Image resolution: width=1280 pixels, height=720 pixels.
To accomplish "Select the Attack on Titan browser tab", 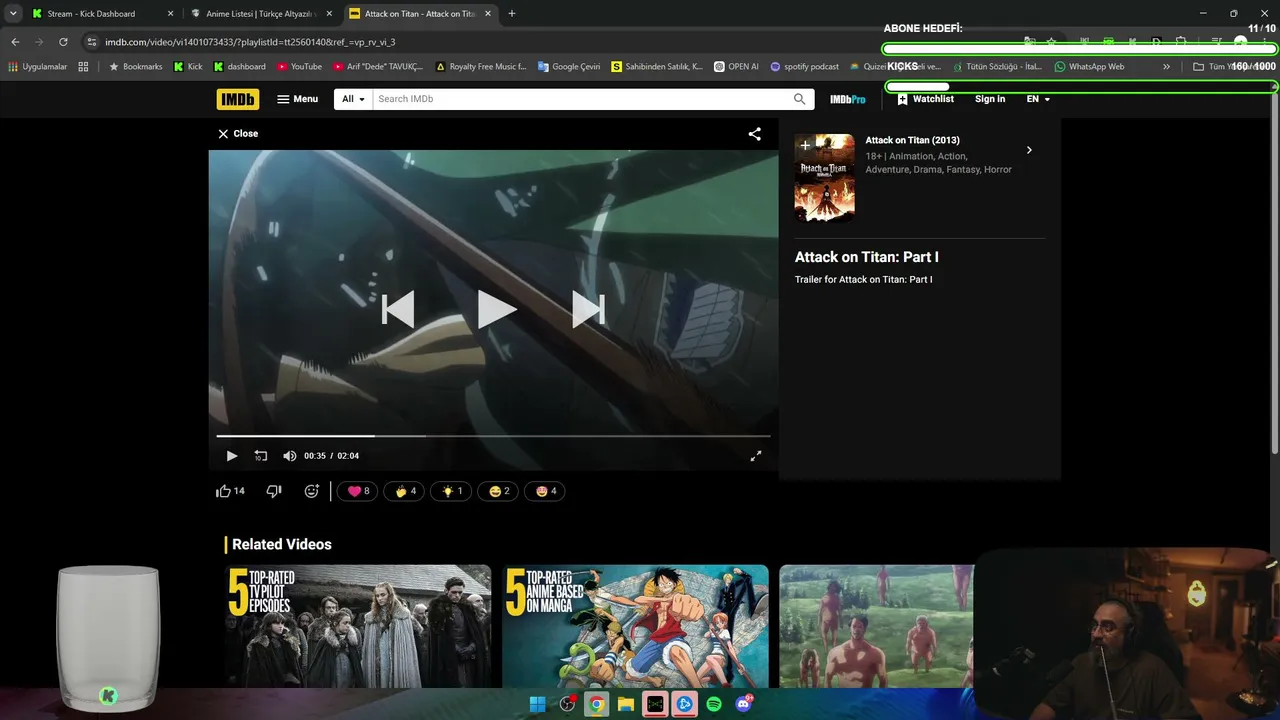I will pyautogui.click(x=420, y=14).
